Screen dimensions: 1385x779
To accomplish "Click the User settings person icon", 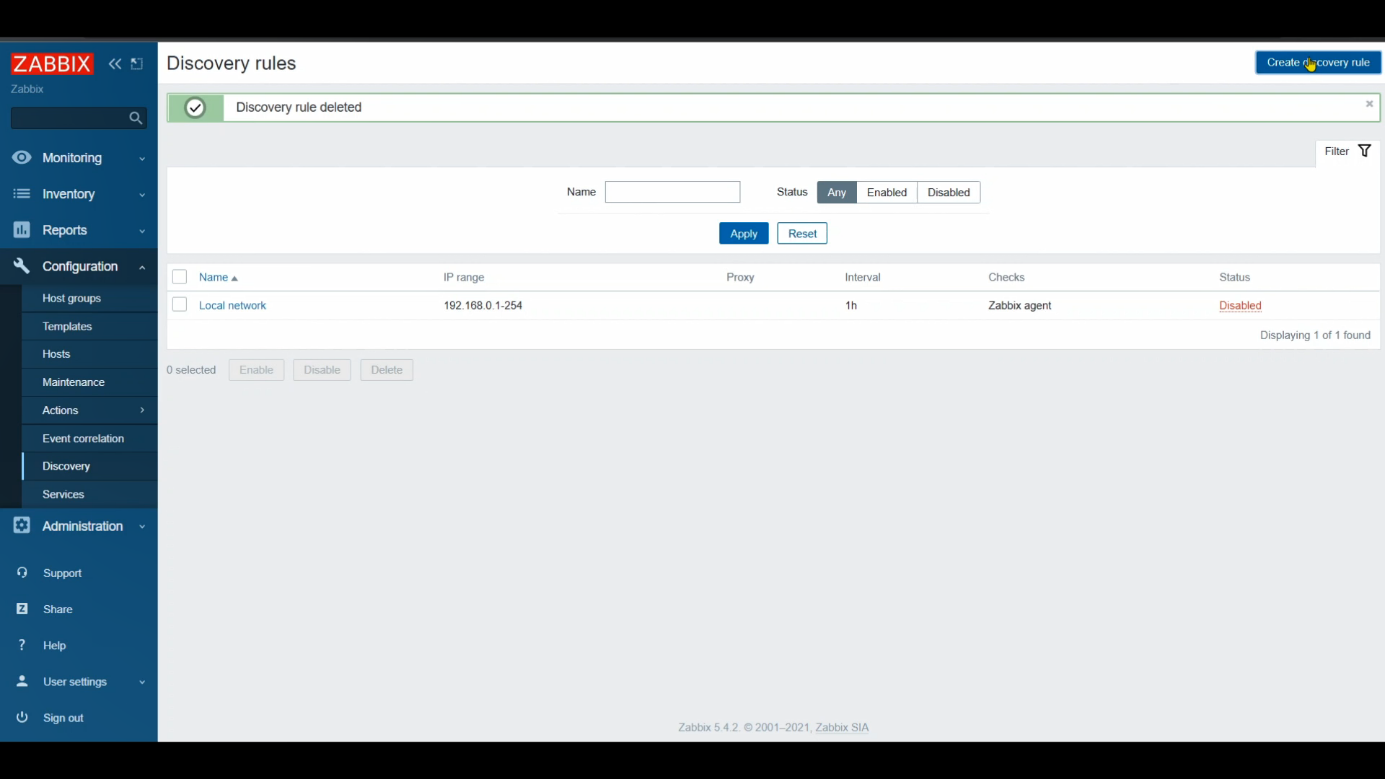I will click(22, 681).
